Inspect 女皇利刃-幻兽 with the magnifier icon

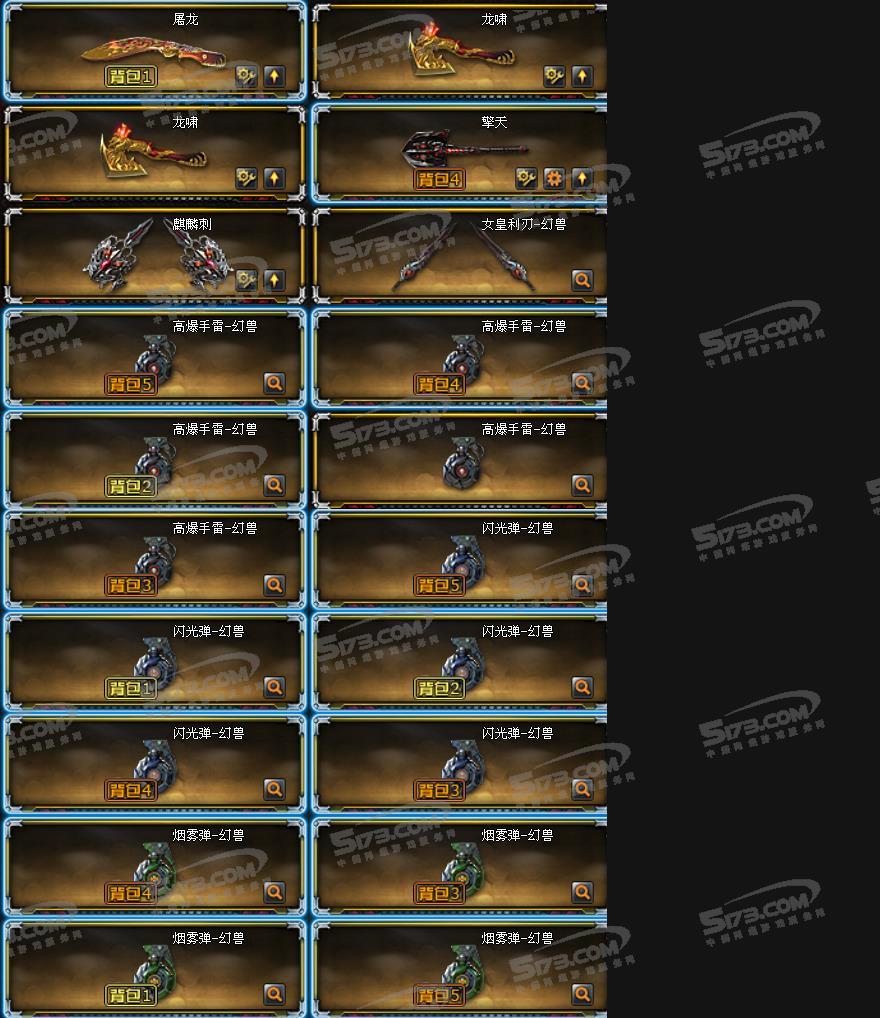[x=582, y=280]
